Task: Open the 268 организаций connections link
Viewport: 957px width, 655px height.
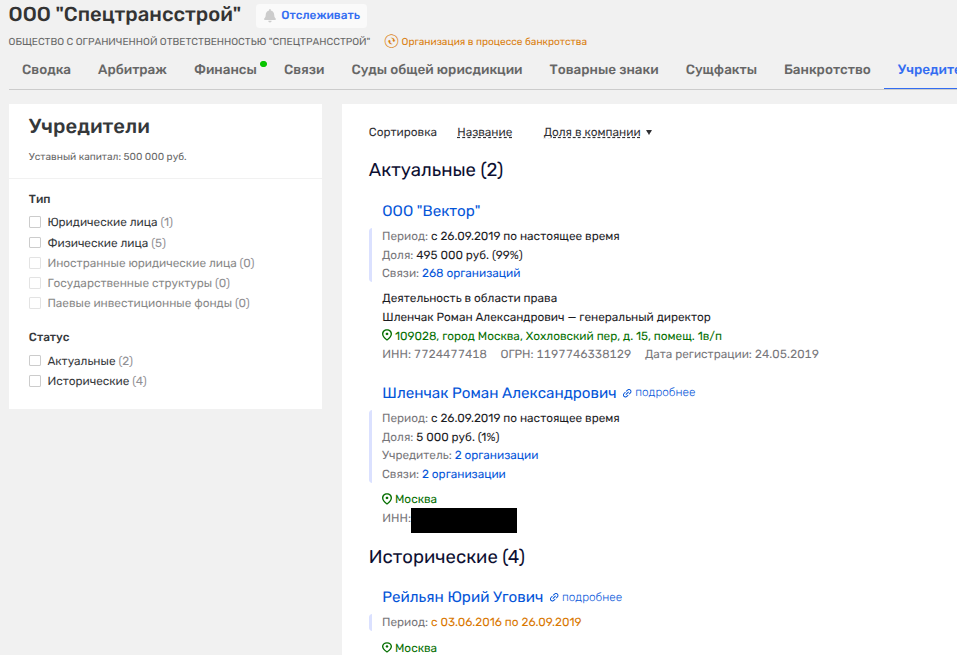Action: coord(471,273)
